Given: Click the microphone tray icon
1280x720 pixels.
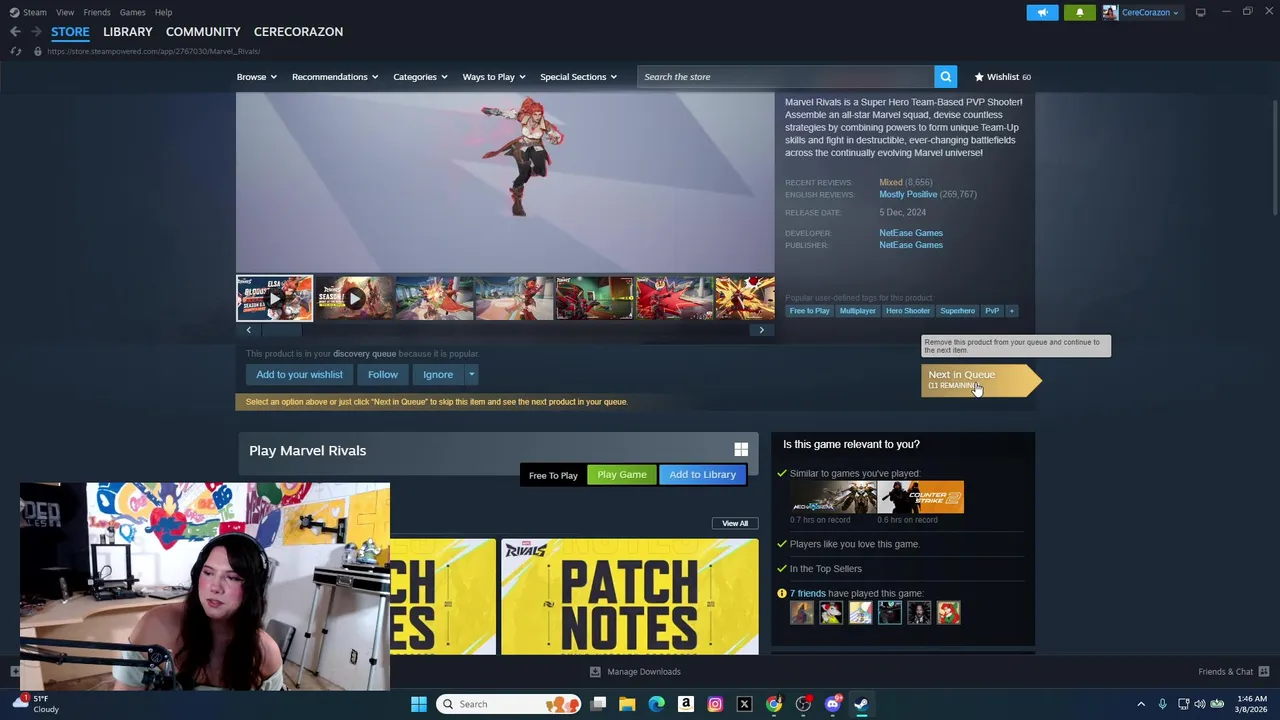Looking at the screenshot, I should 1162,704.
